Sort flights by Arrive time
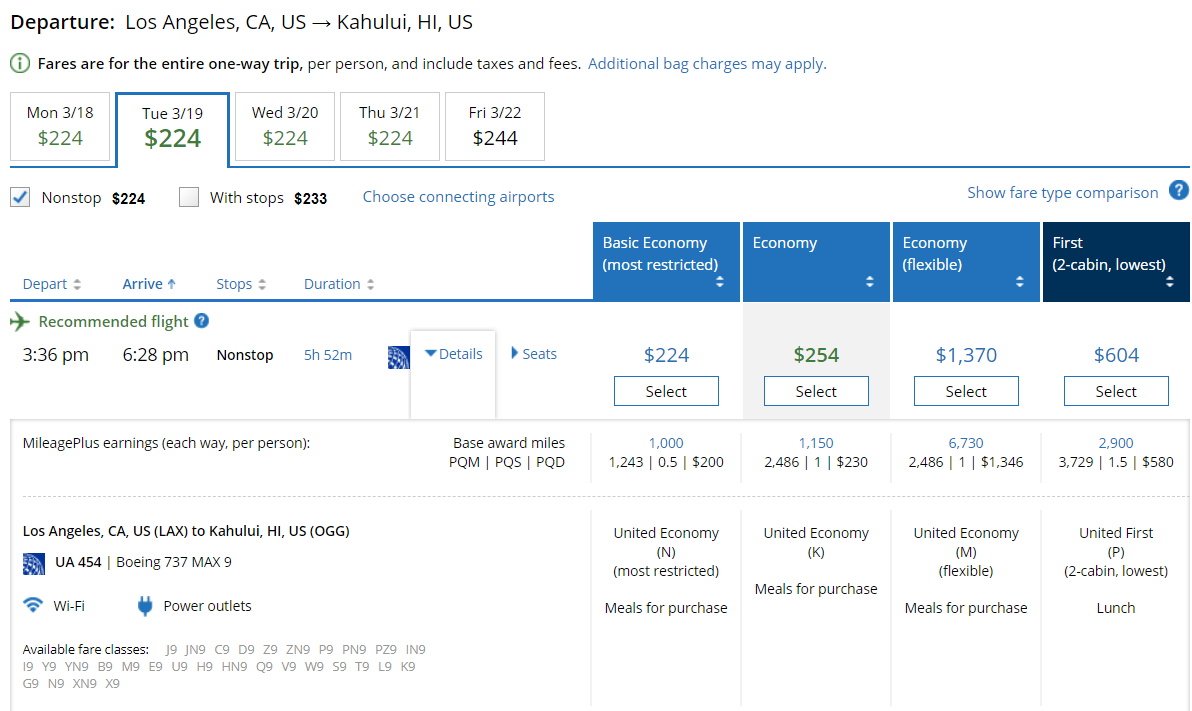Screen dimensions: 1192x711 [x=149, y=284]
